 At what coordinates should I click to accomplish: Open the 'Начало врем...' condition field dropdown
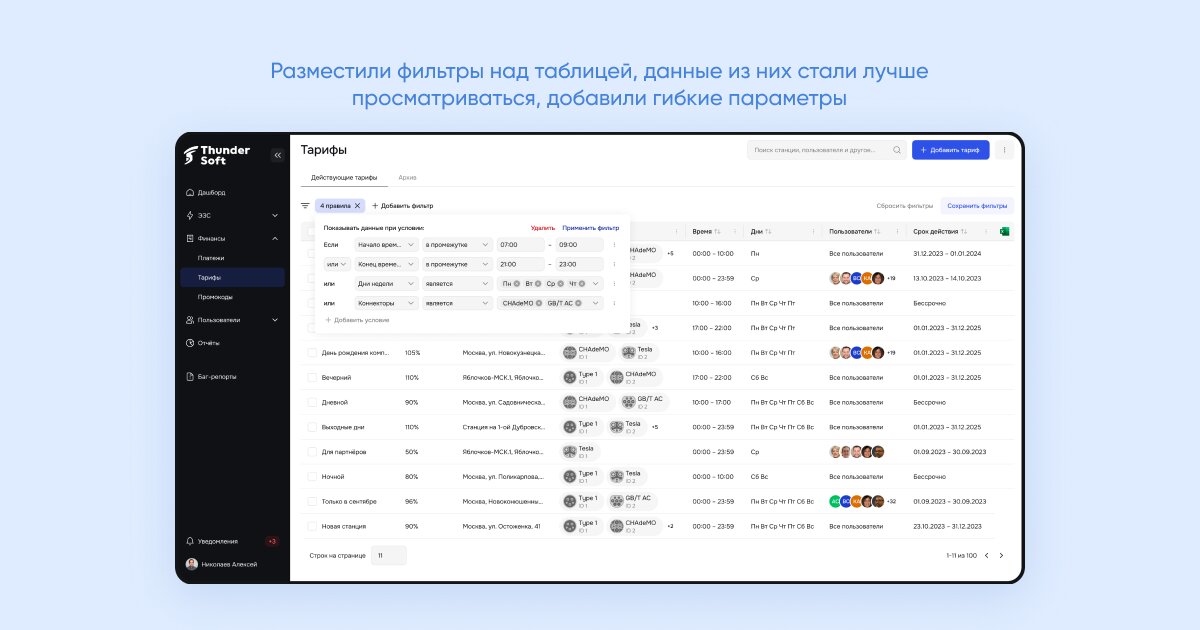point(385,245)
